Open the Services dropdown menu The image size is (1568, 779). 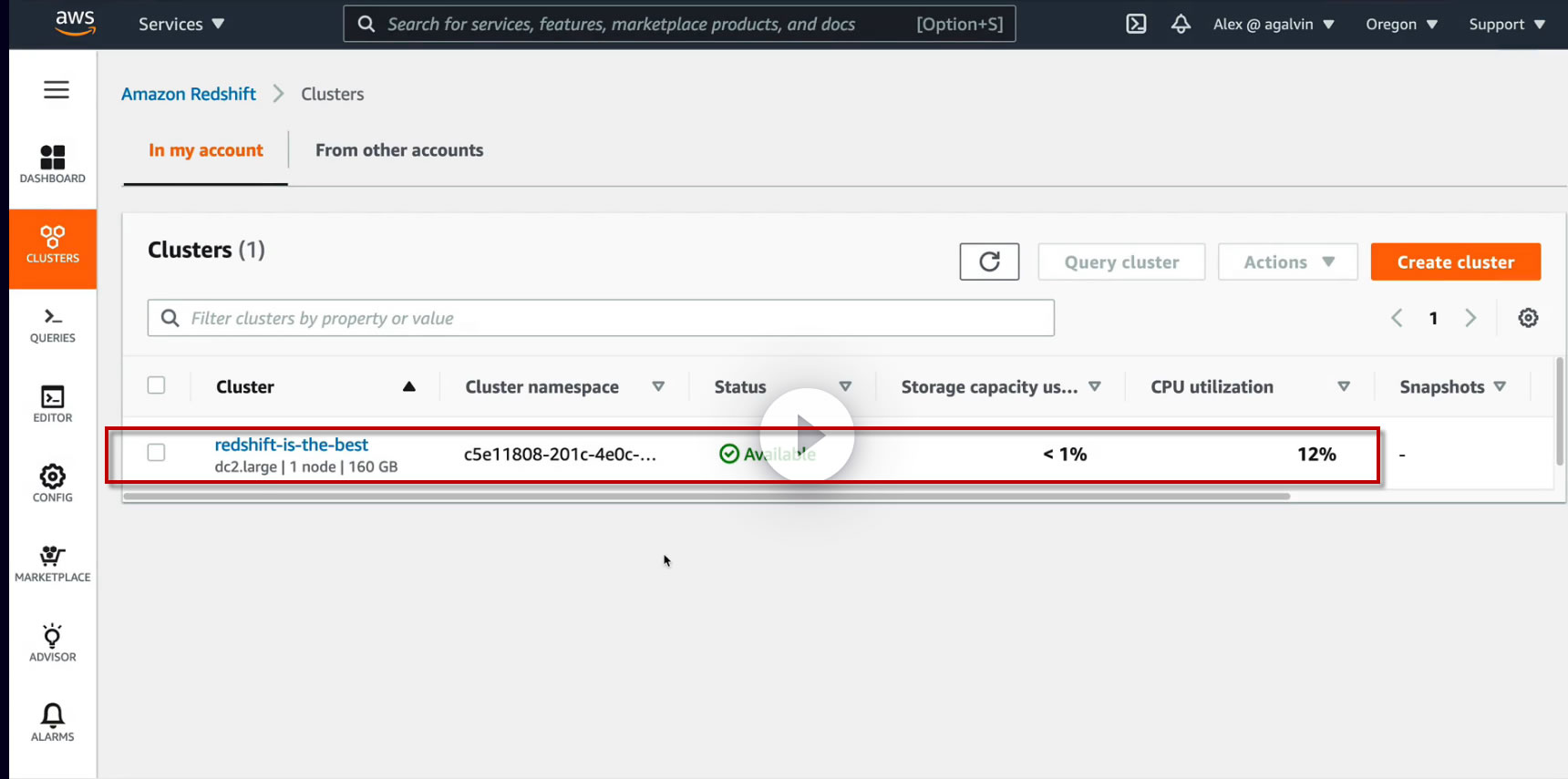(181, 25)
